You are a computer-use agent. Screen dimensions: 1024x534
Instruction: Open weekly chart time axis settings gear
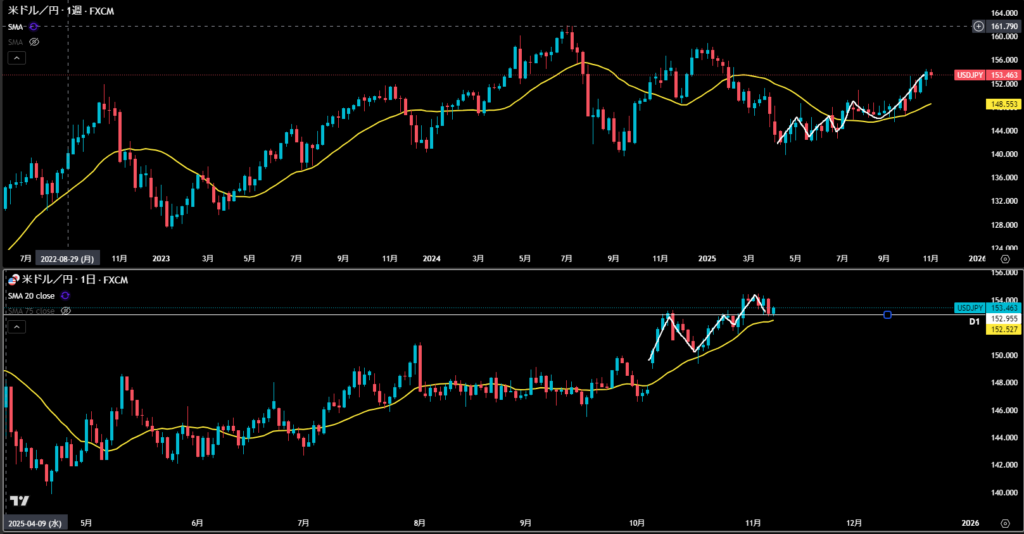click(x=1004, y=257)
